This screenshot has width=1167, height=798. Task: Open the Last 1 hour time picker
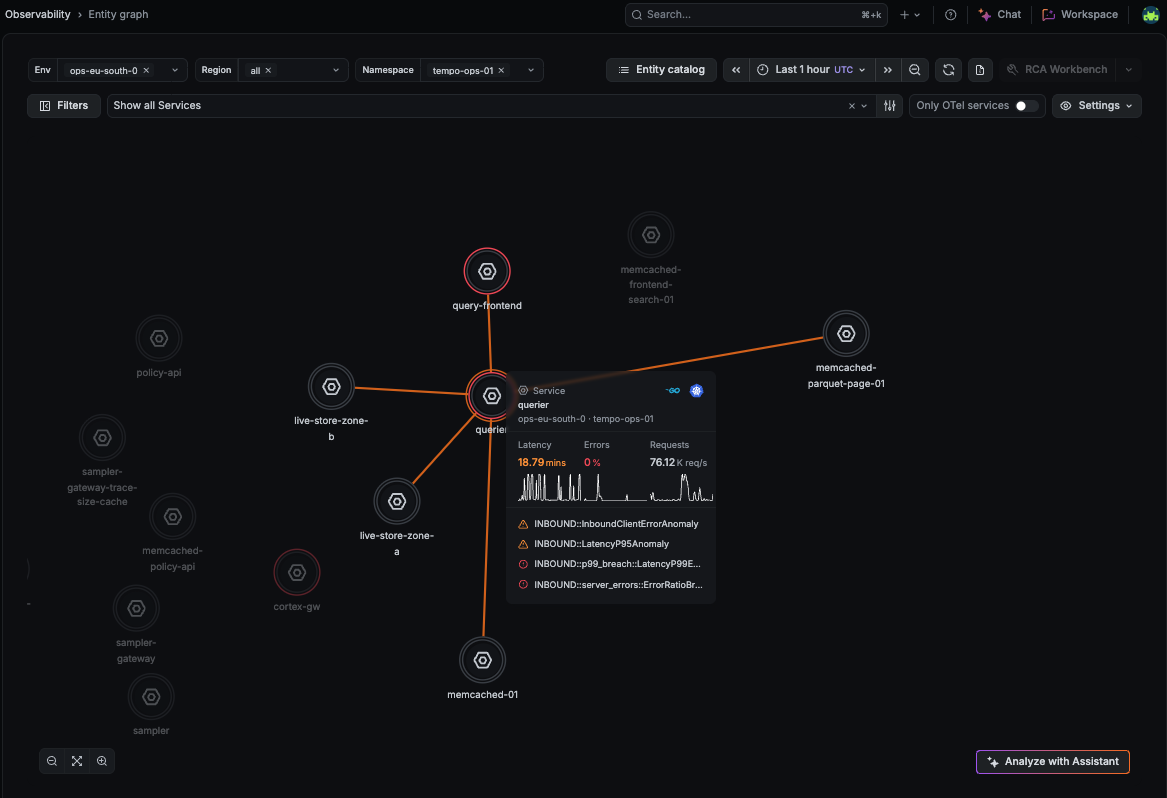[812, 70]
